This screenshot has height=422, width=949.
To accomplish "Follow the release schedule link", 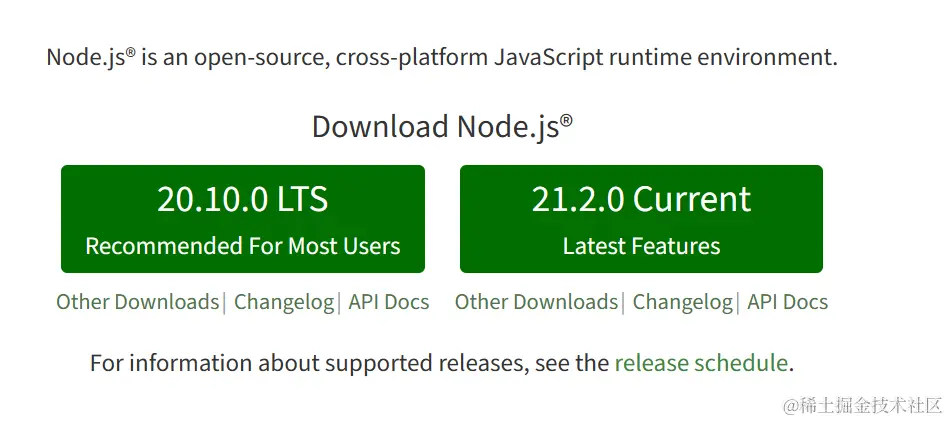I will [701, 363].
